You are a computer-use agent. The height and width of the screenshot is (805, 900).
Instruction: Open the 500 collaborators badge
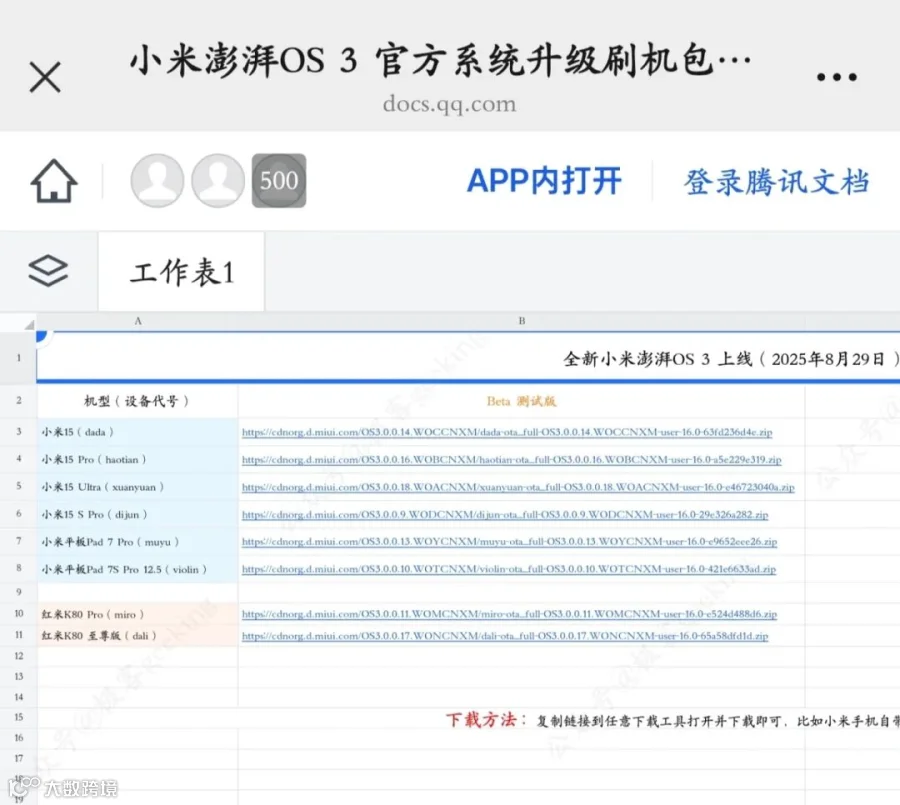coord(279,180)
